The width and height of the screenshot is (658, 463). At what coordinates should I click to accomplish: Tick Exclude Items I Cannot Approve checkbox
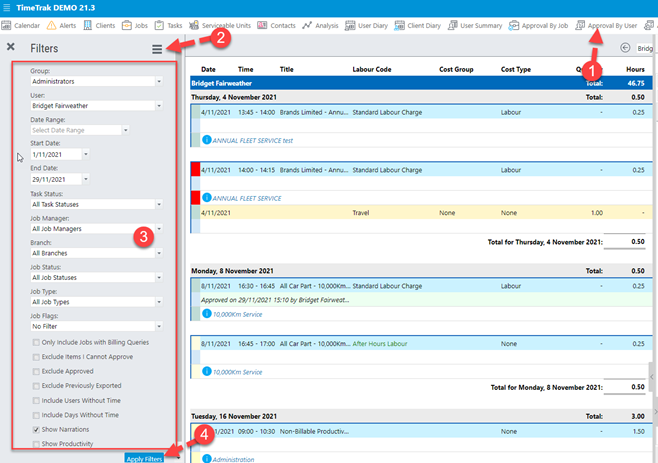tap(36, 357)
